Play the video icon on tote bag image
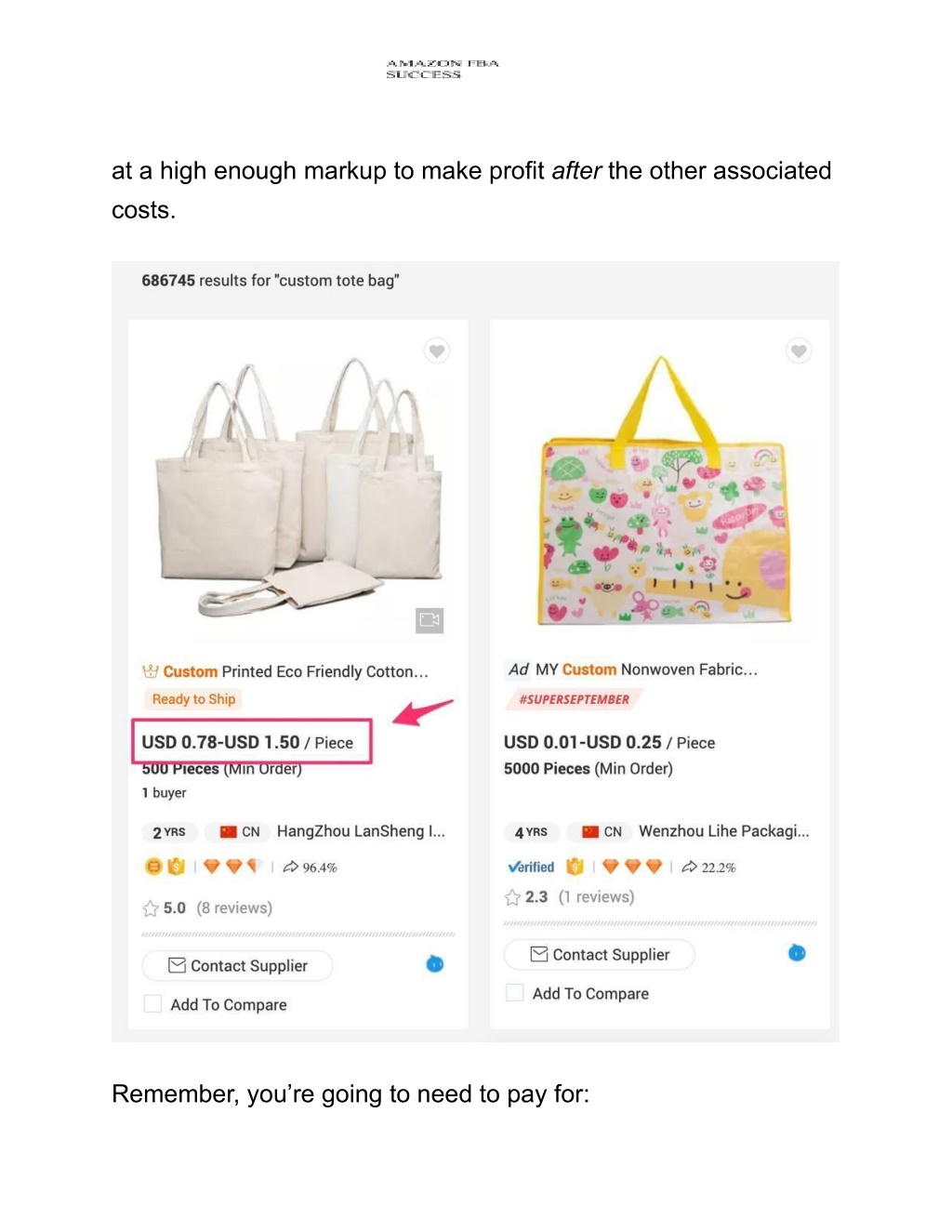 (429, 620)
